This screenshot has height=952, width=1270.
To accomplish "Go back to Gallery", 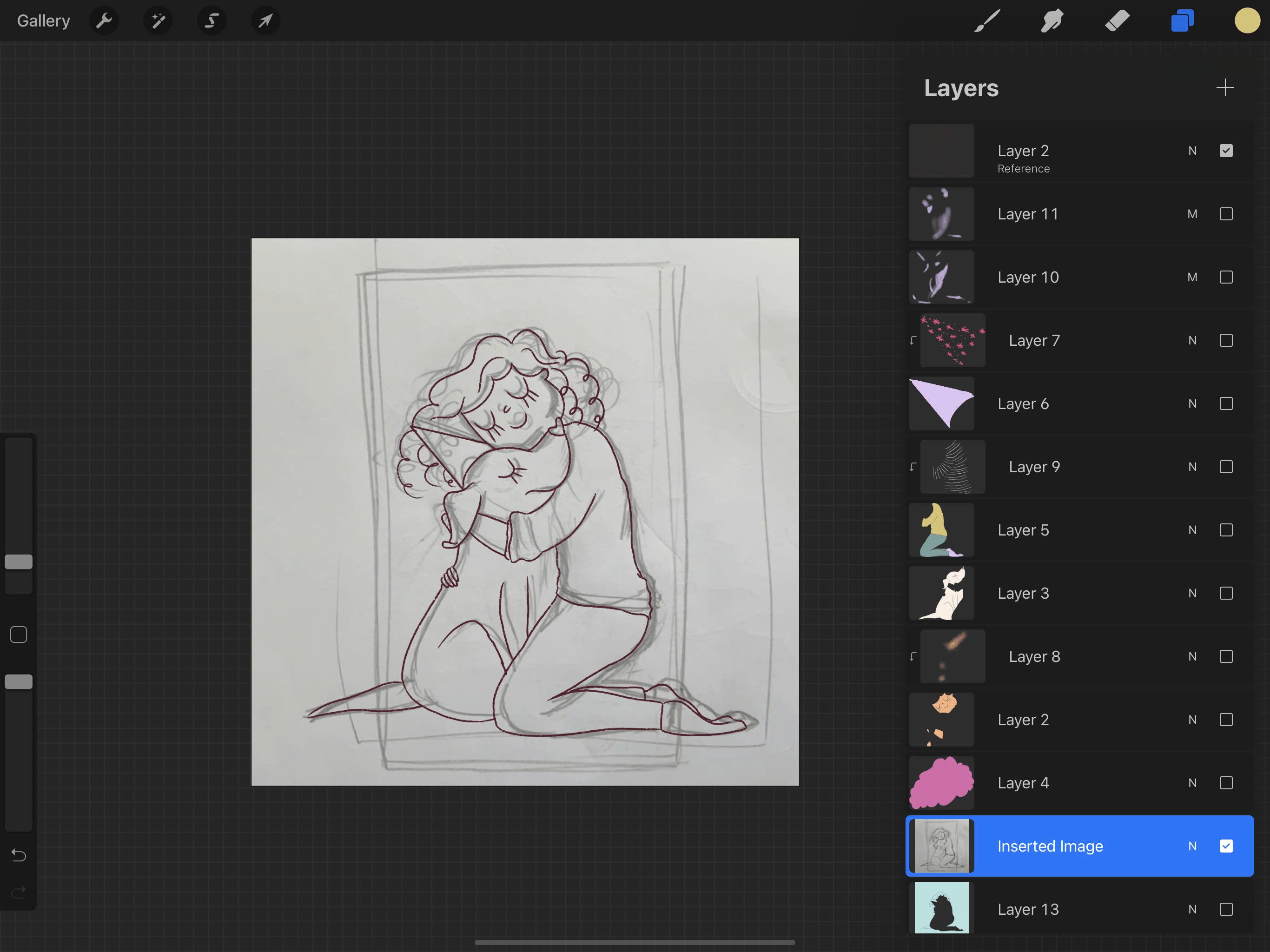I will point(43,21).
